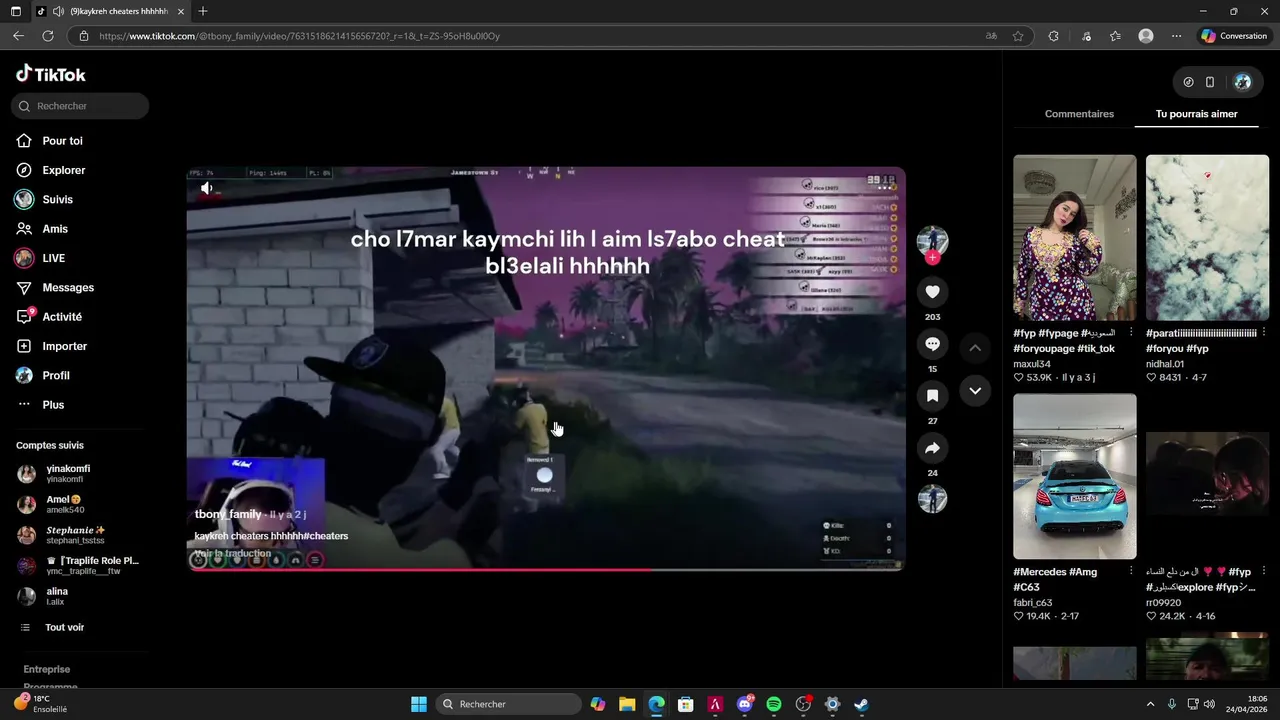Open Discord from the taskbar
Screen dimensions: 1280x720
(744, 704)
